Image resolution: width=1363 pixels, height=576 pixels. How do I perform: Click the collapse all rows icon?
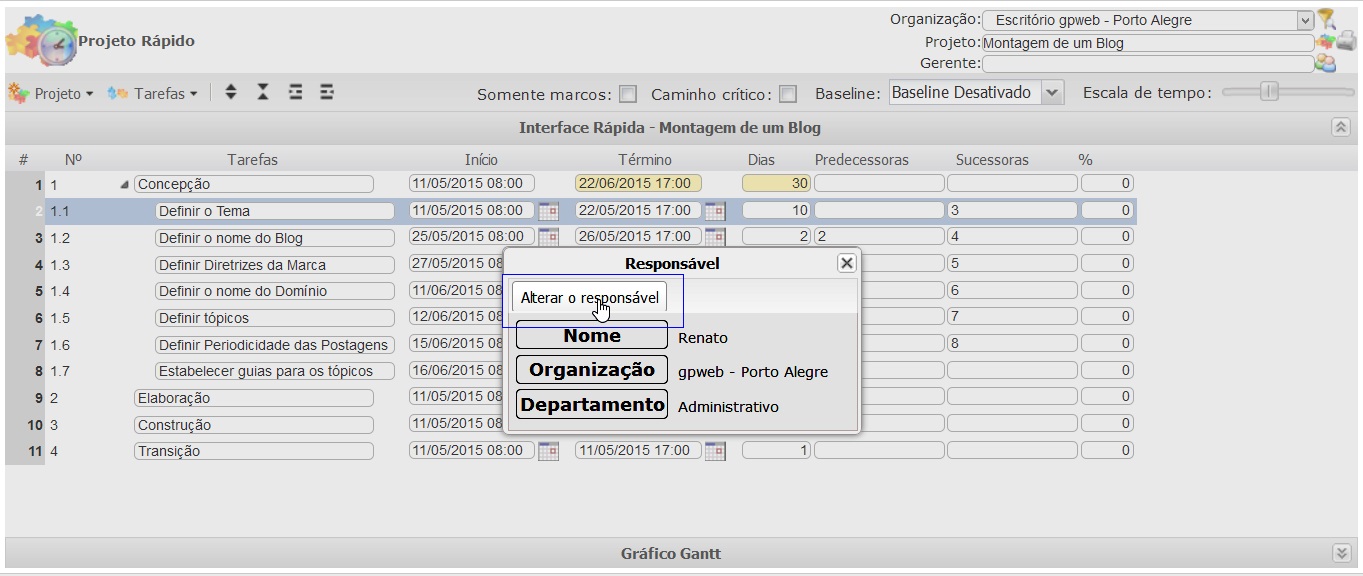point(263,92)
